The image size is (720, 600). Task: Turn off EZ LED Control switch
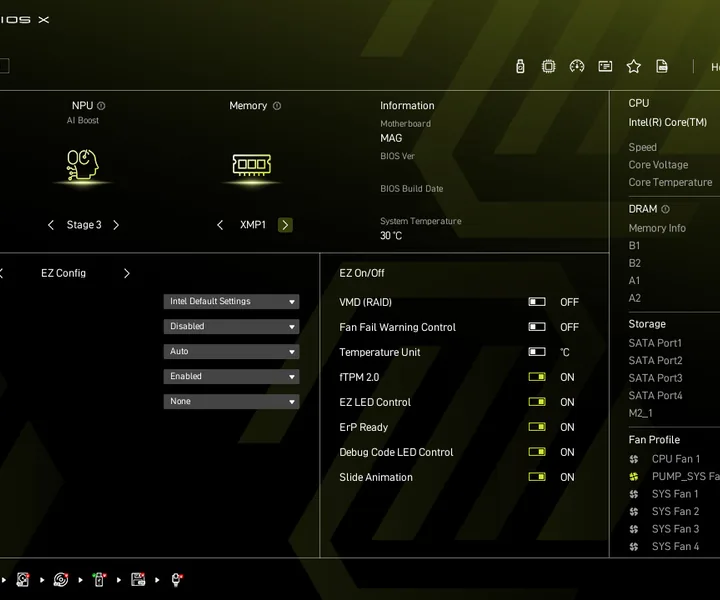[537, 402]
